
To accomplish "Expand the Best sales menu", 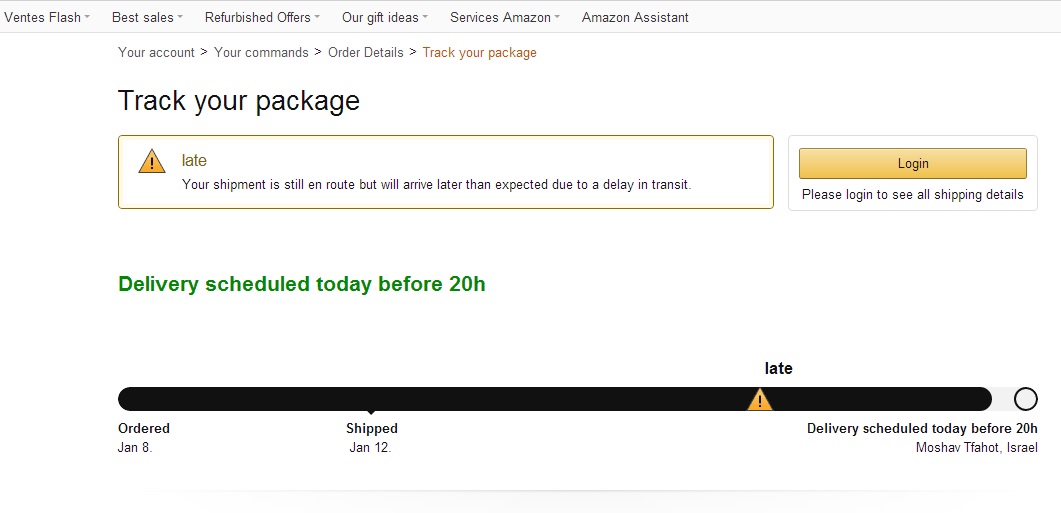I will click(147, 17).
